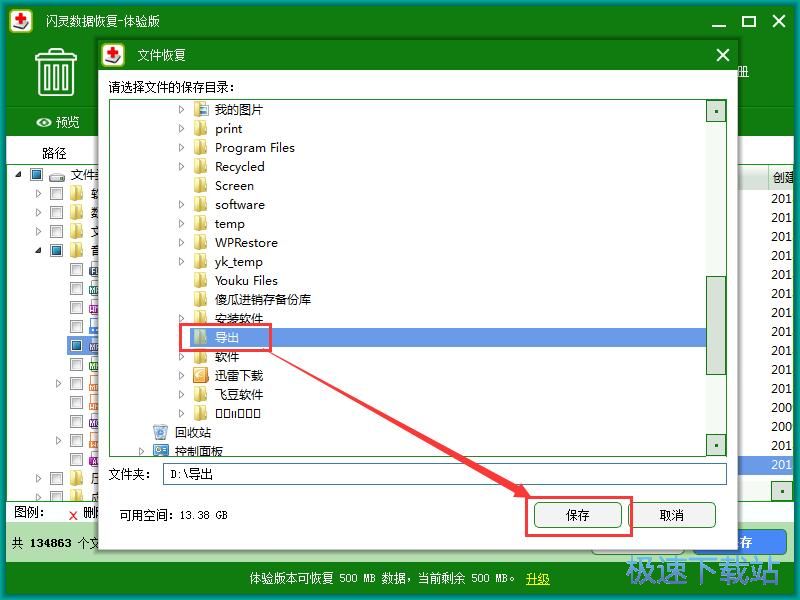Collapse the root 文件 node in main tree

(18, 174)
